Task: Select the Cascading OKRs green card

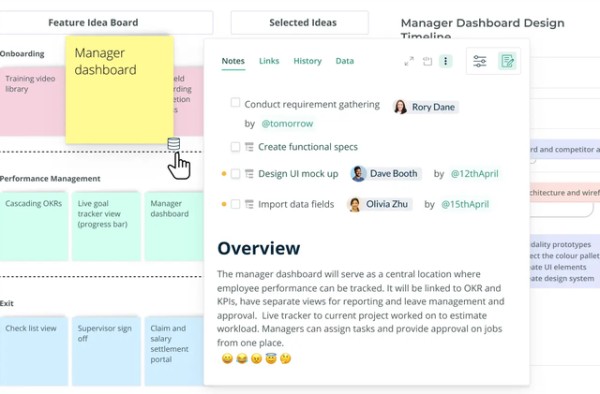Action: (34, 226)
